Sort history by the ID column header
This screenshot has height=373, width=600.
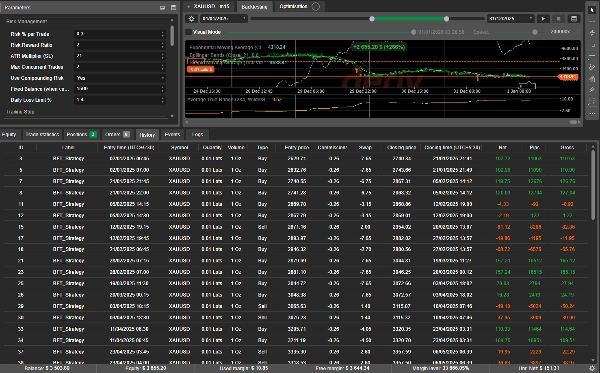21,147
